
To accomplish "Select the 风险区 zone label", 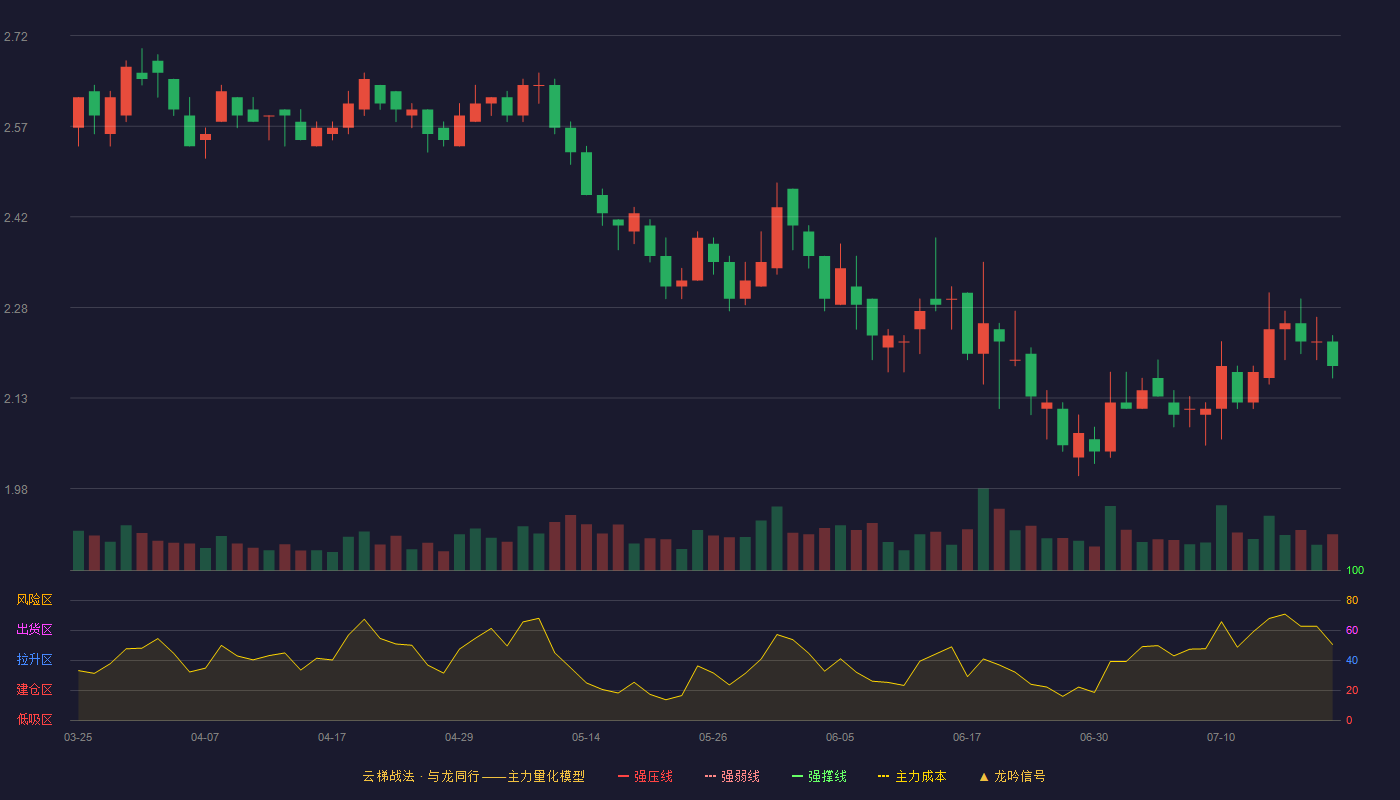I will click(x=34, y=600).
